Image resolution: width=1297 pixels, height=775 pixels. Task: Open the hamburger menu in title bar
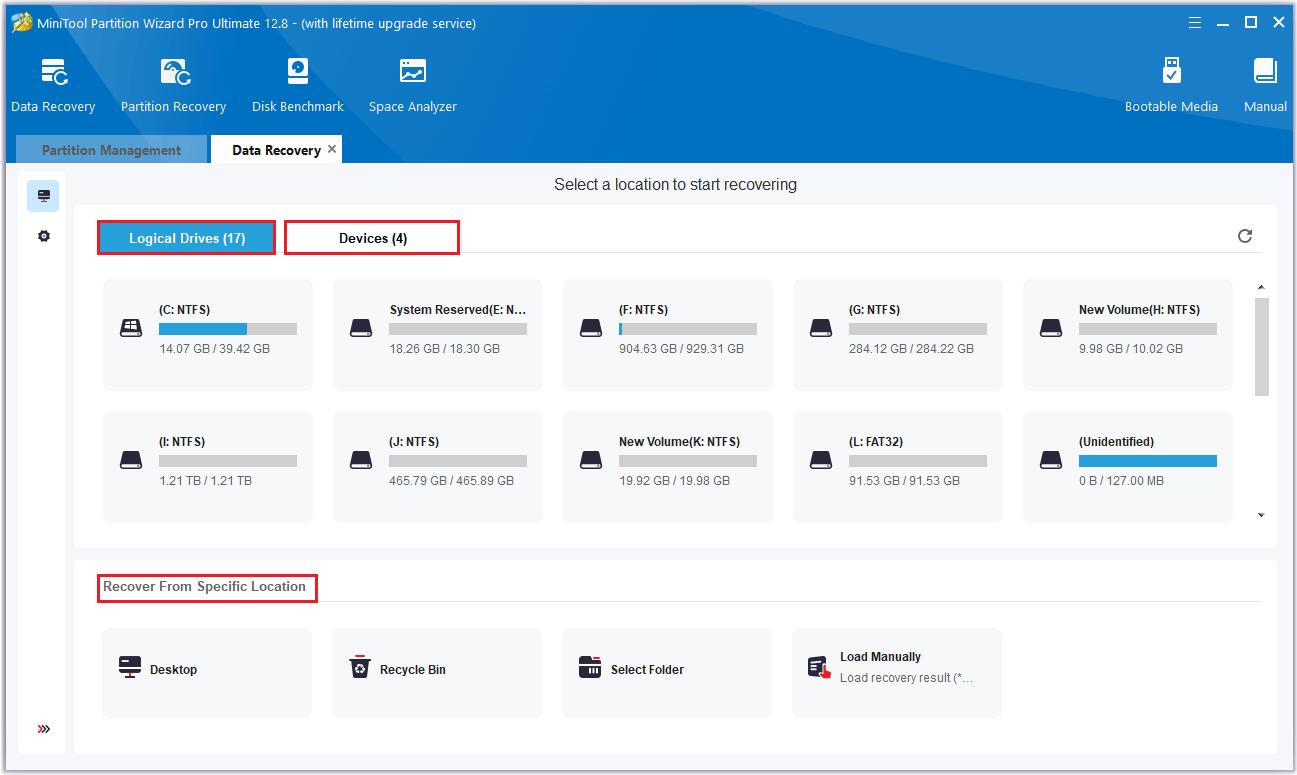[x=1195, y=22]
